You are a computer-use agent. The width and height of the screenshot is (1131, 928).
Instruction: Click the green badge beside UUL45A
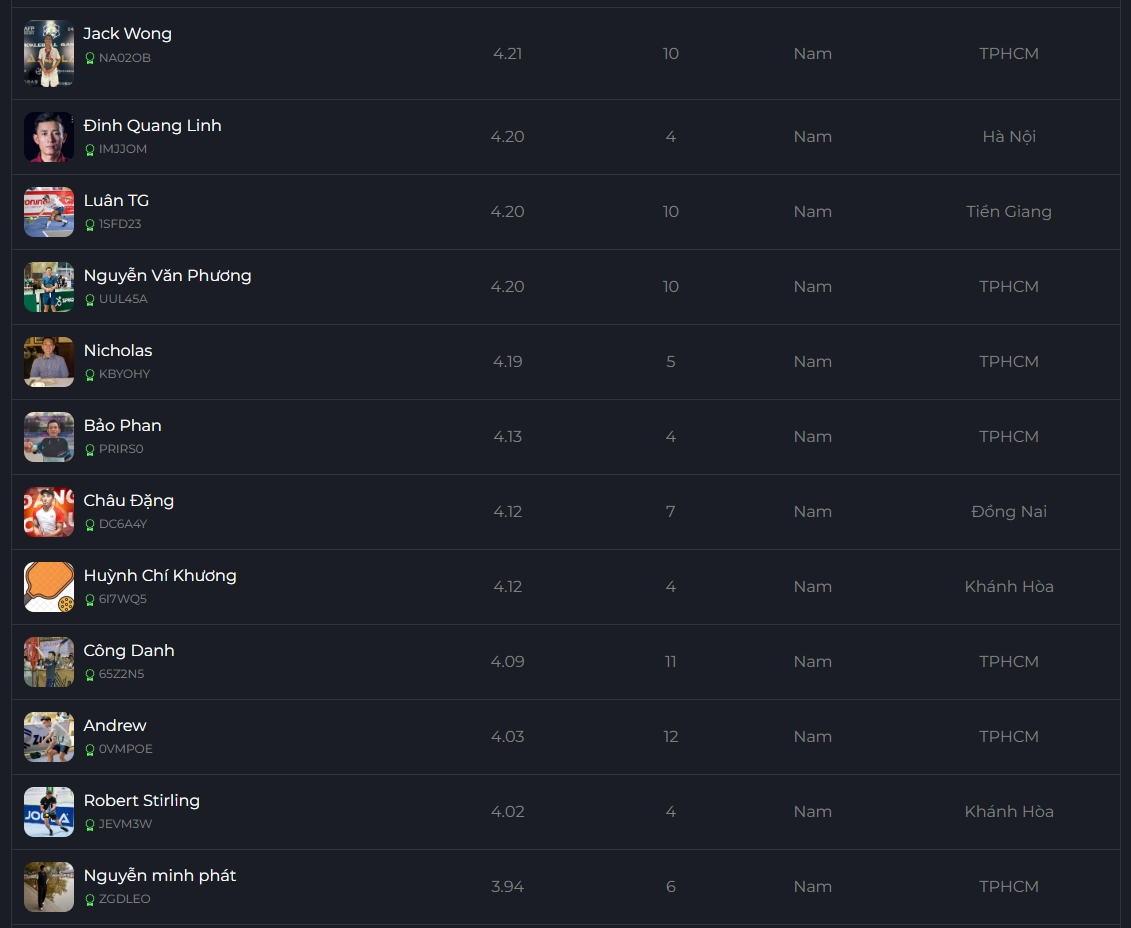point(89,300)
